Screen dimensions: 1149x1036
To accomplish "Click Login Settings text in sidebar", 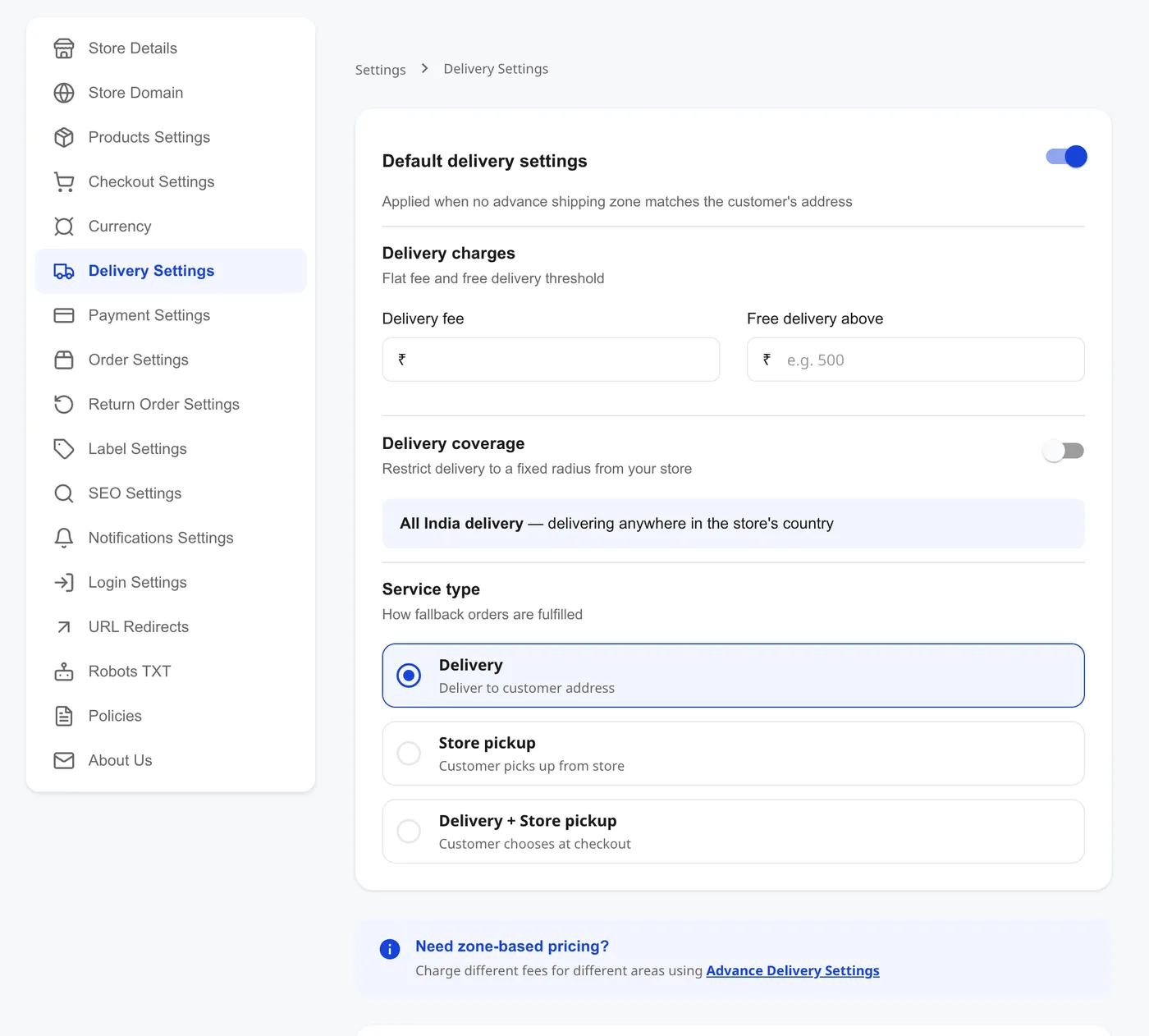I will pyautogui.click(x=138, y=582).
